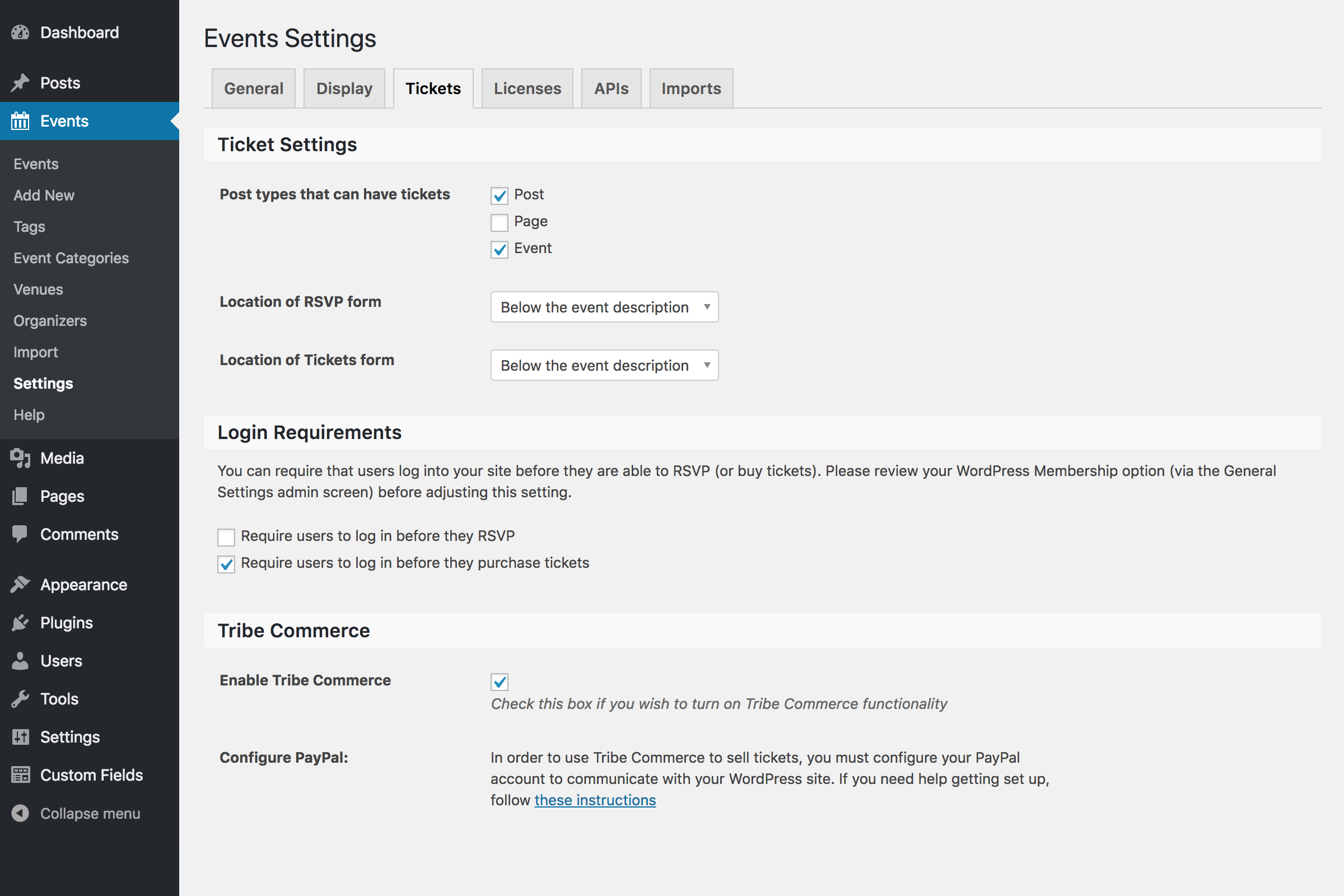
Task: Go to Venues in the sidebar submenu
Action: [x=38, y=290]
